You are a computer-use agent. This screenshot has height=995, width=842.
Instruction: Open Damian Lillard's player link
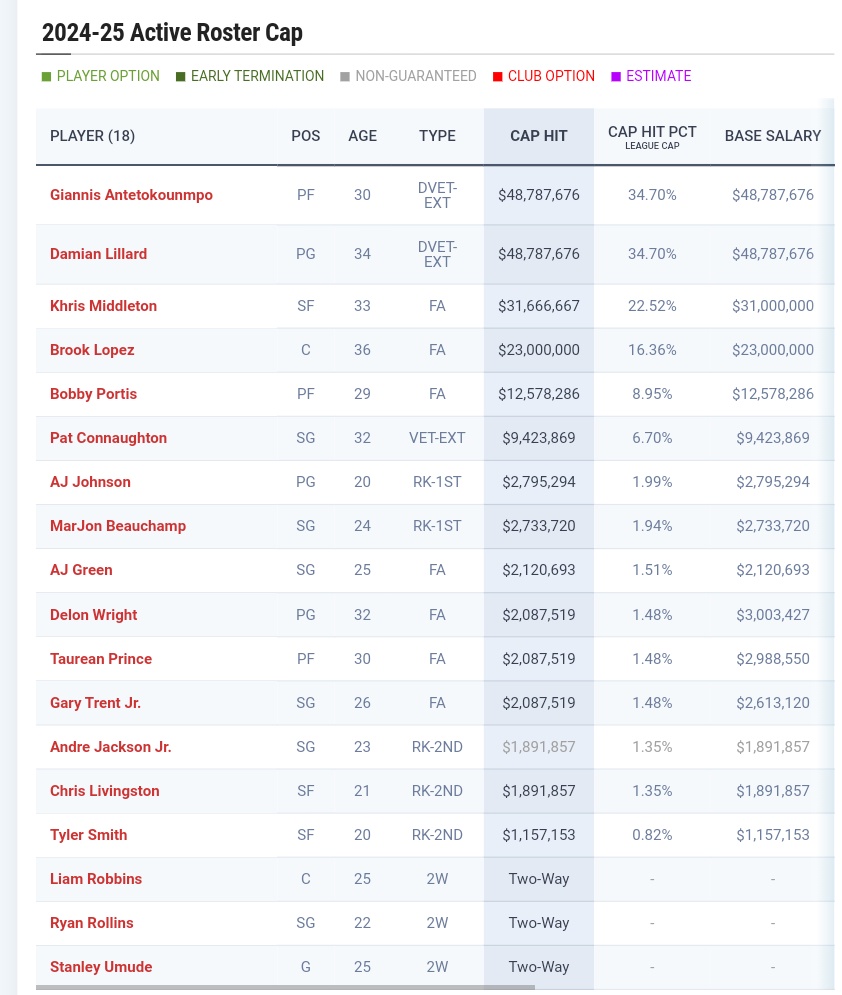tap(98, 254)
